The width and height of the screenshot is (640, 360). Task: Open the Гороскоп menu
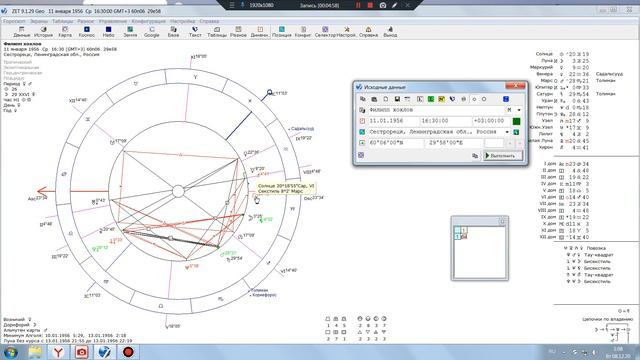[14, 21]
